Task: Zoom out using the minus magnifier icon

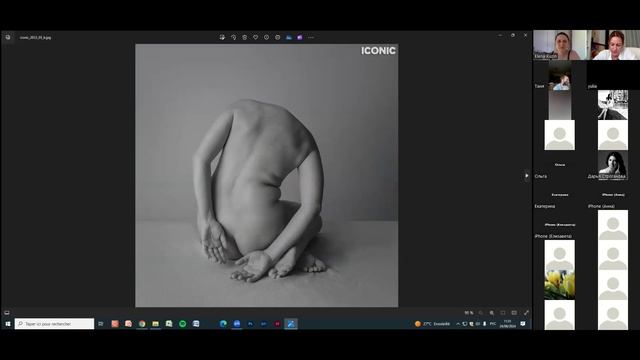Action: (480, 313)
